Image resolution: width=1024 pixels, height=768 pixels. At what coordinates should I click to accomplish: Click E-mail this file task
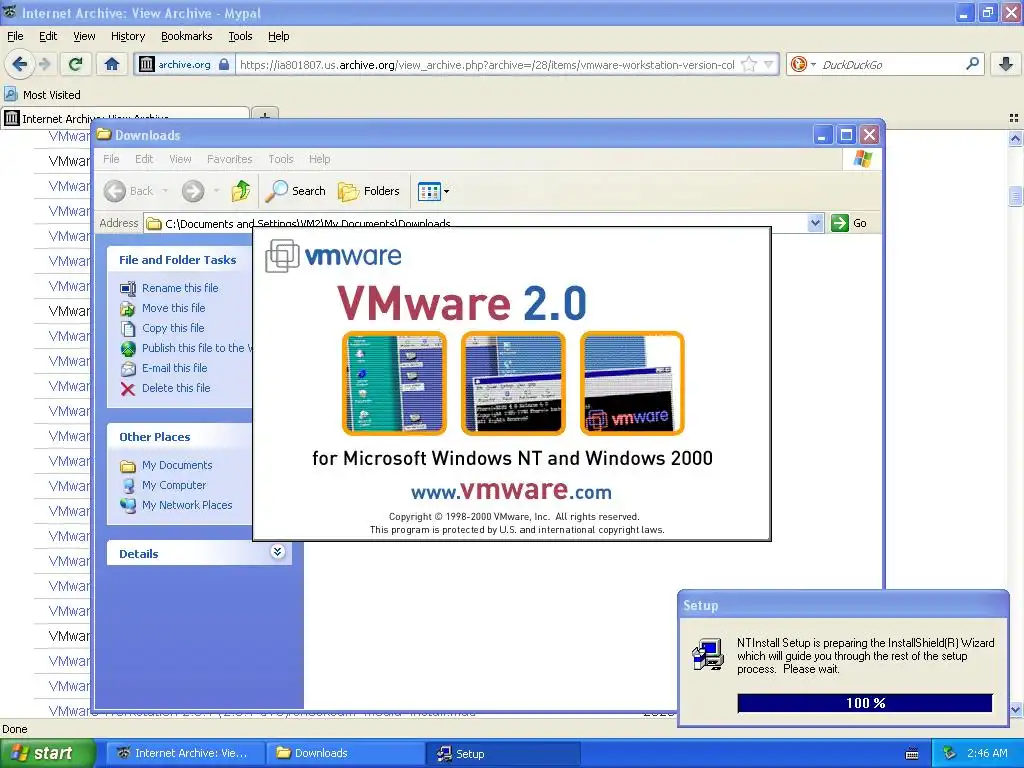coord(174,368)
